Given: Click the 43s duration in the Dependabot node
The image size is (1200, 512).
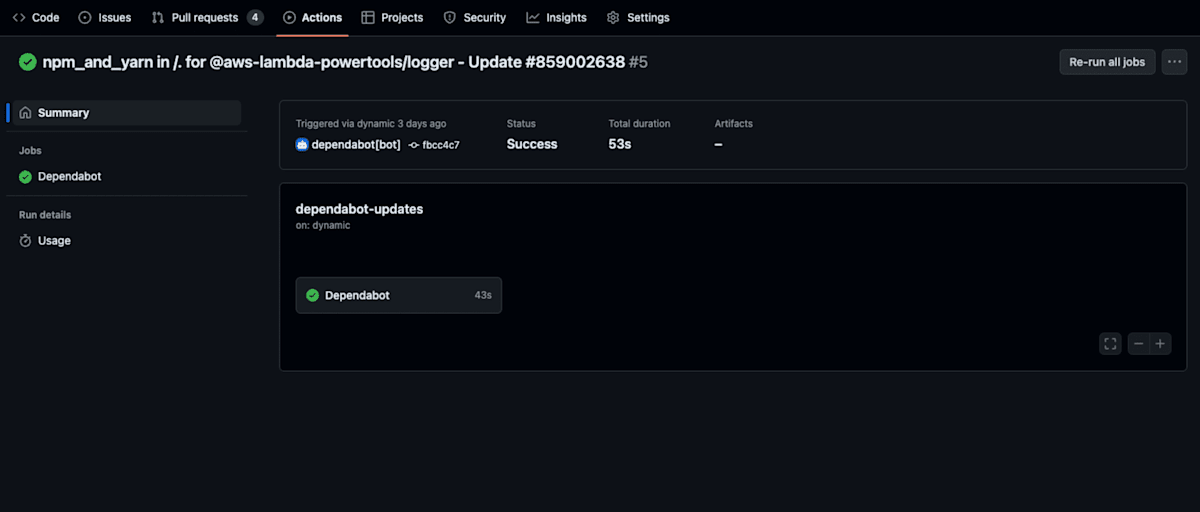Looking at the screenshot, I should click(483, 295).
